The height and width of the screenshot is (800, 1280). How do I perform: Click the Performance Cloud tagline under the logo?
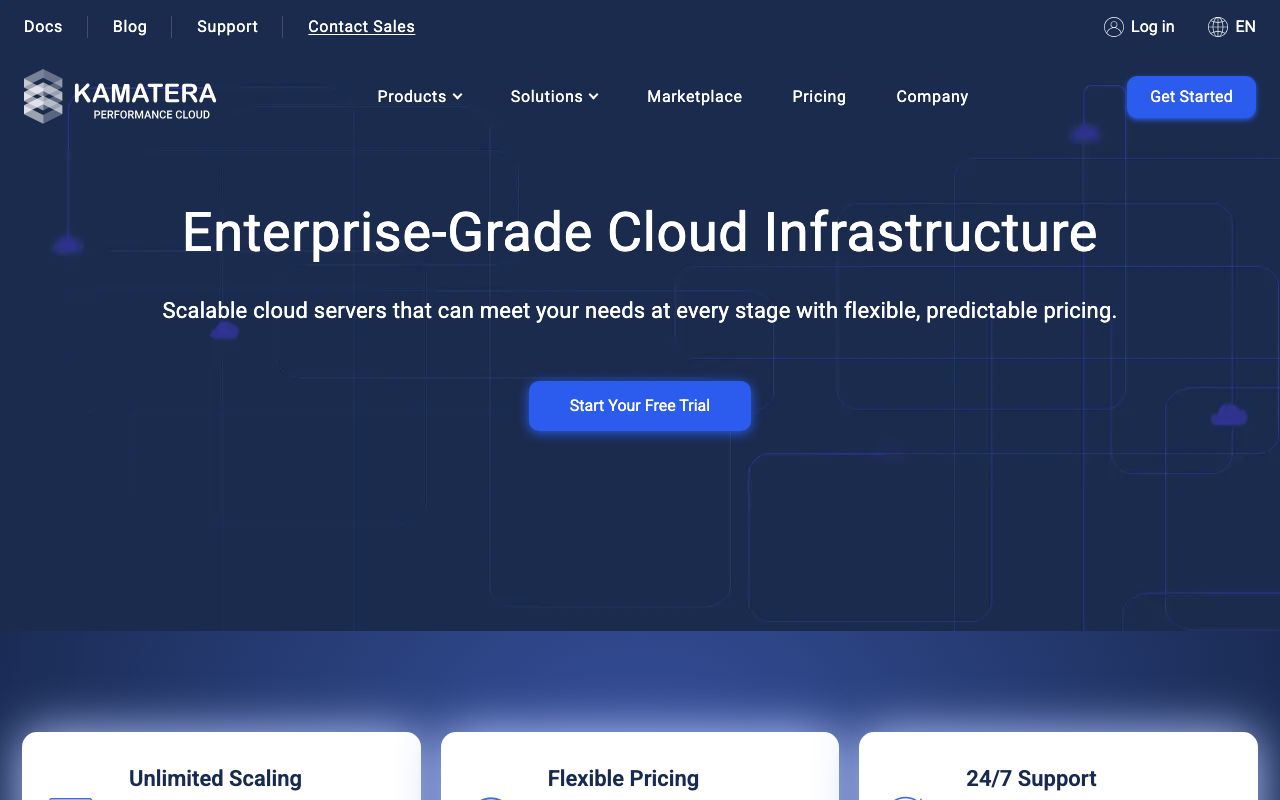click(152, 115)
